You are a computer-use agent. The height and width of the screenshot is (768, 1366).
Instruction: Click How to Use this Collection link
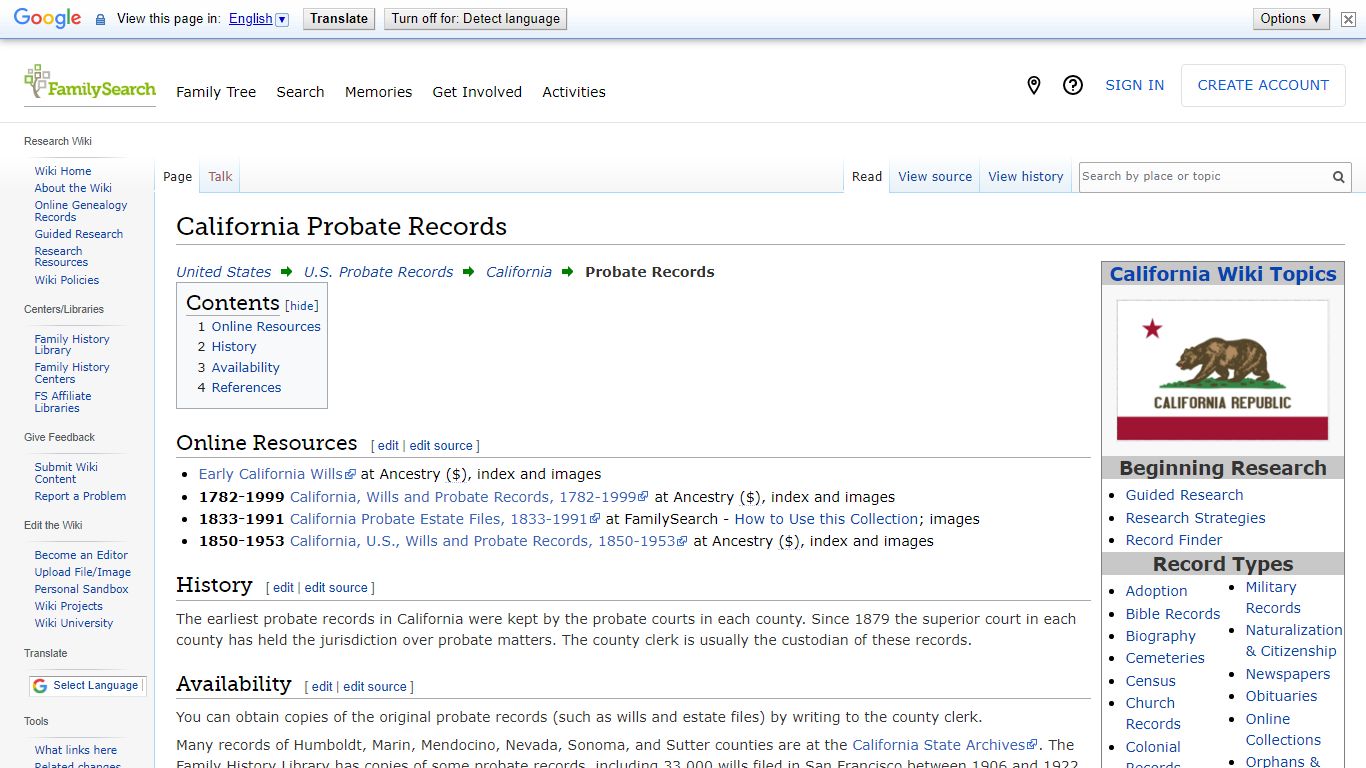826,519
